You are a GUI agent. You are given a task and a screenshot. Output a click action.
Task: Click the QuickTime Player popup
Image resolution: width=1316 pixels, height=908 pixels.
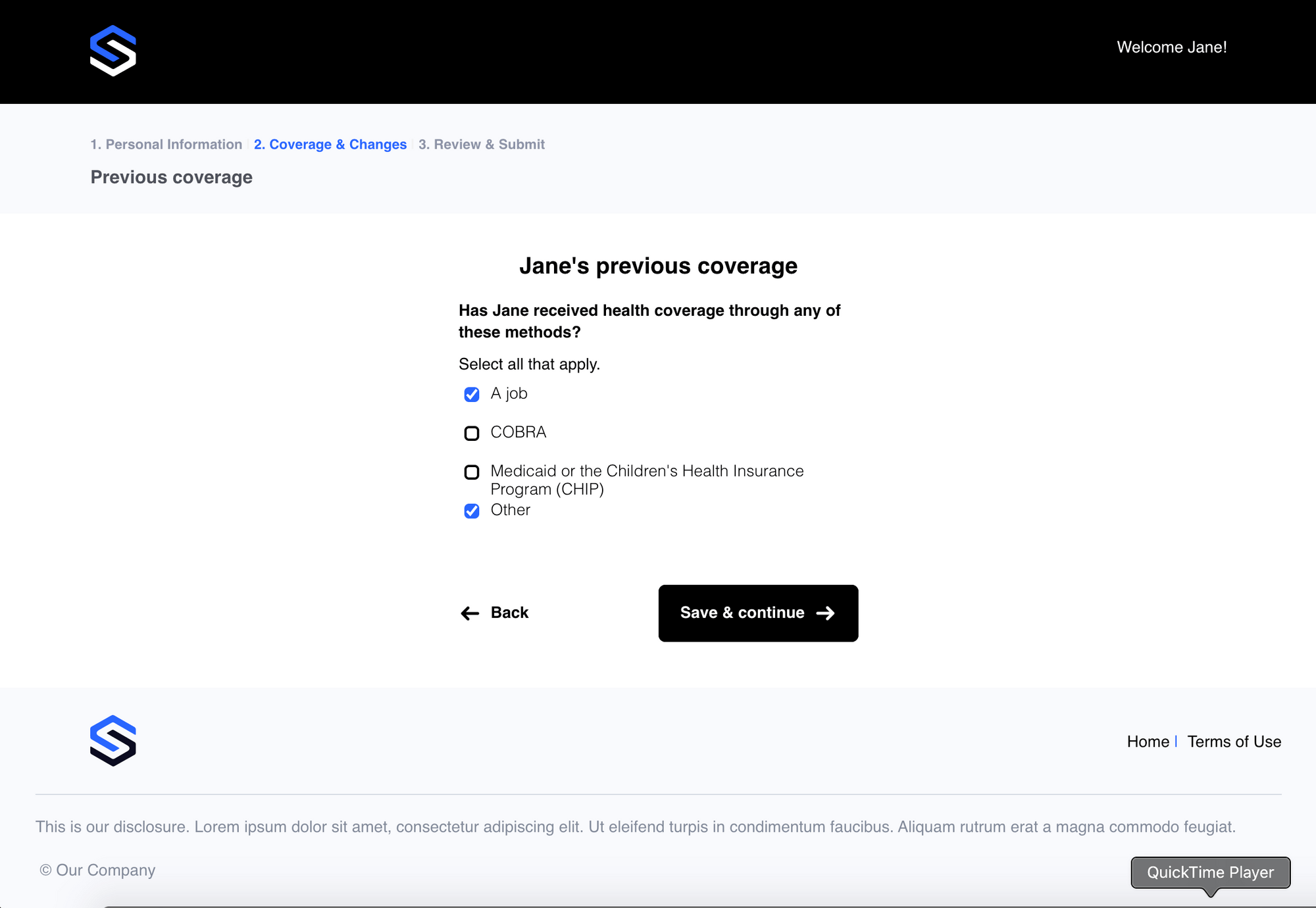tap(1209, 872)
